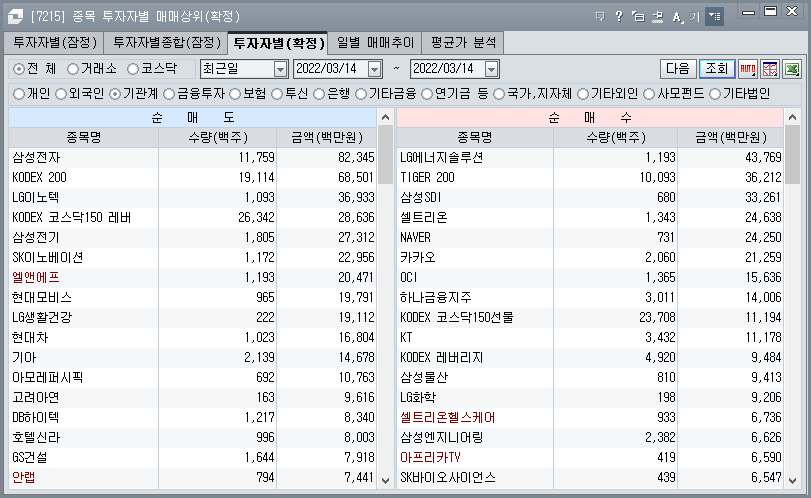Screen dimensions: 811x498
Task: Click the 순매수 table scrollbar thumb
Action: [x=792, y=155]
